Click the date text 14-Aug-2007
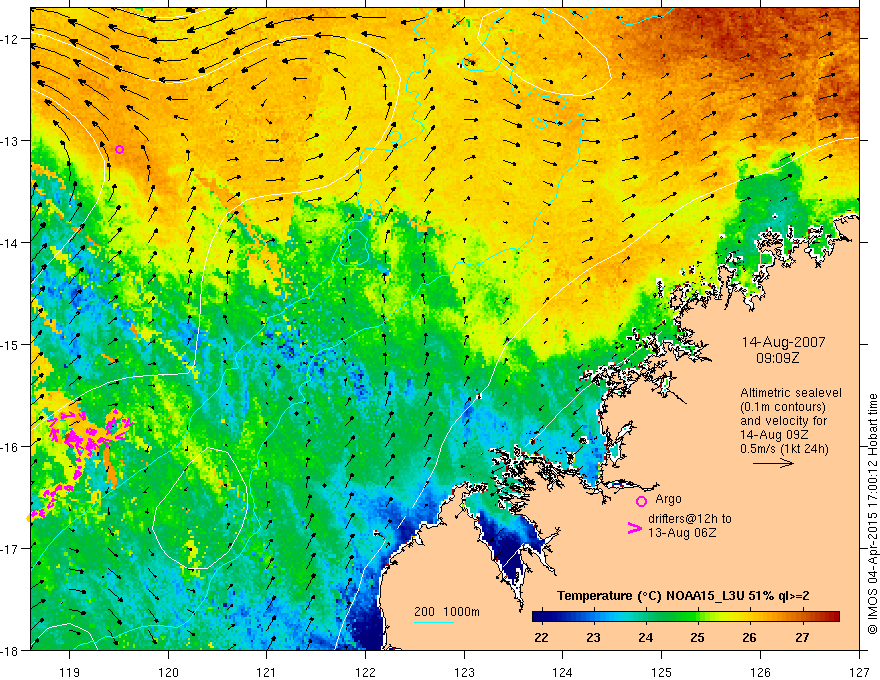The image size is (880, 680). [783, 342]
